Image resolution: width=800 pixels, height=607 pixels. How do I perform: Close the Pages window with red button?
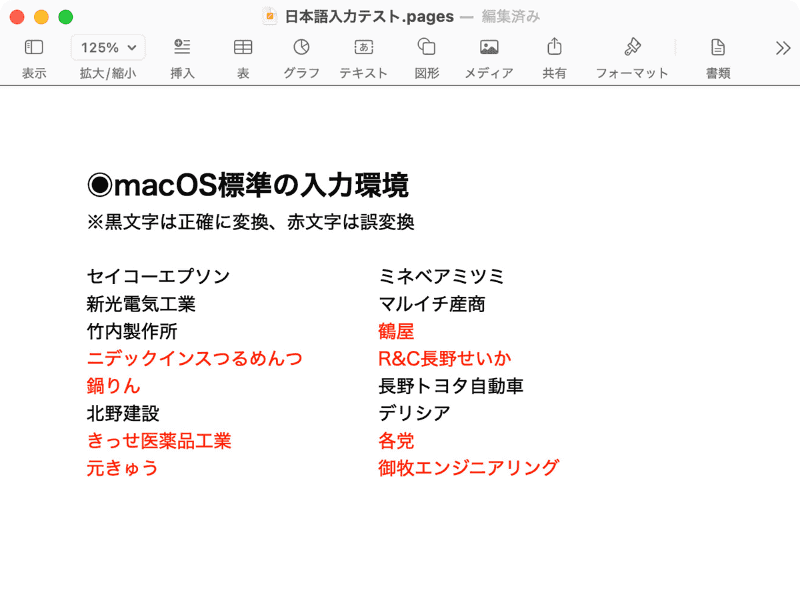point(17,17)
